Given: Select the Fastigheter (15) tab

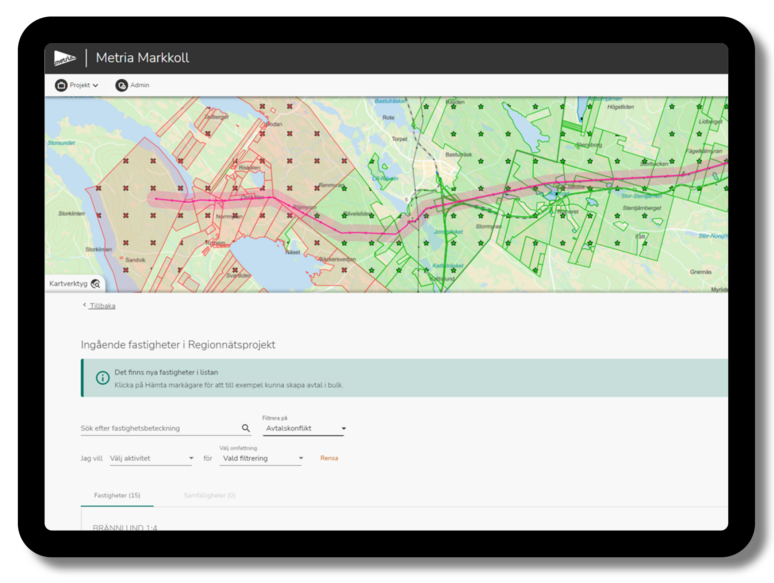Looking at the screenshot, I should click(117, 495).
